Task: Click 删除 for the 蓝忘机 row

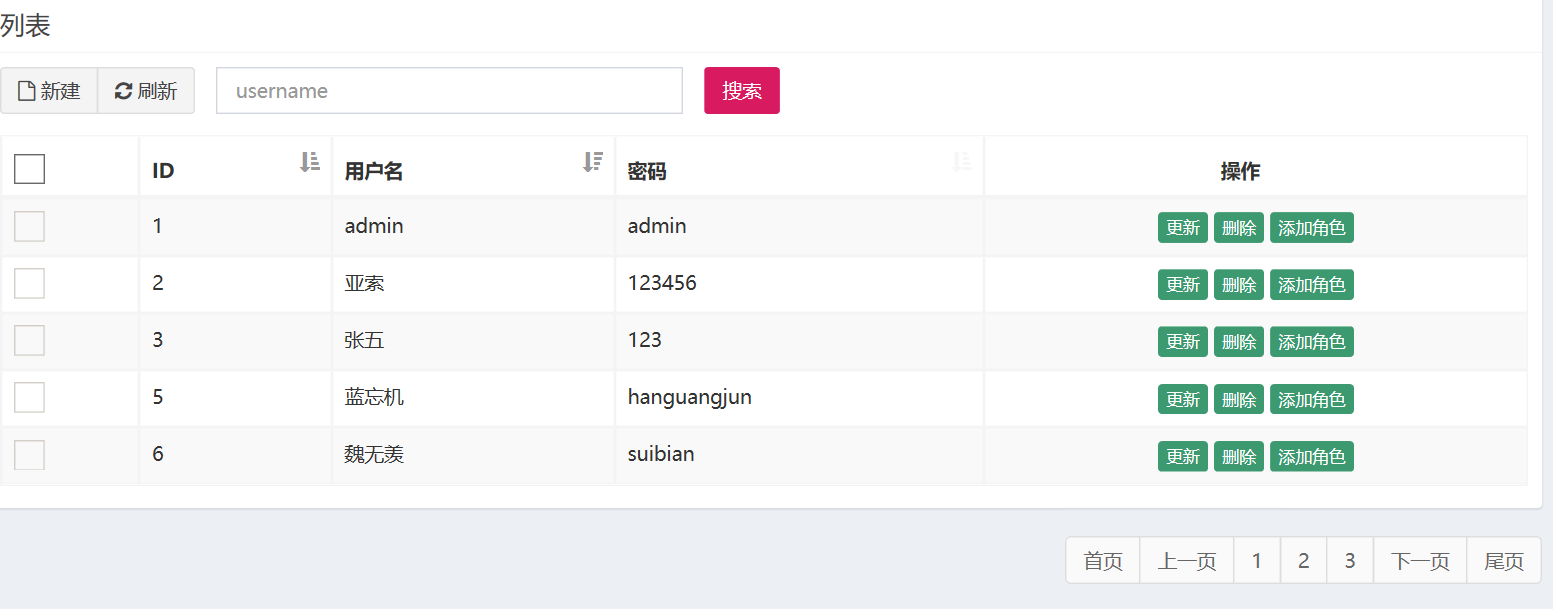Action: point(1239,399)
